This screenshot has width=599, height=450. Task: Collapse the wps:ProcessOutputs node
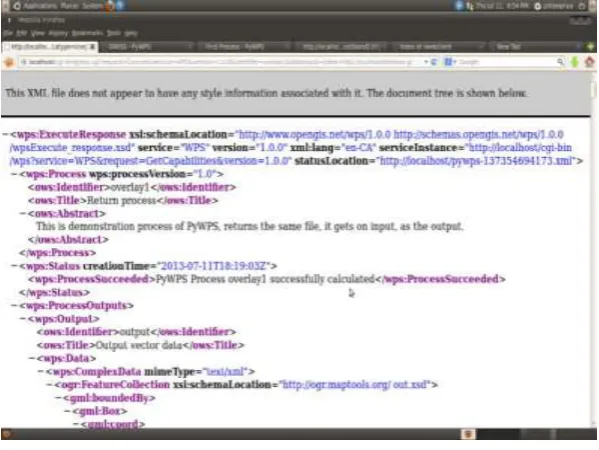[x=15, y=306]
